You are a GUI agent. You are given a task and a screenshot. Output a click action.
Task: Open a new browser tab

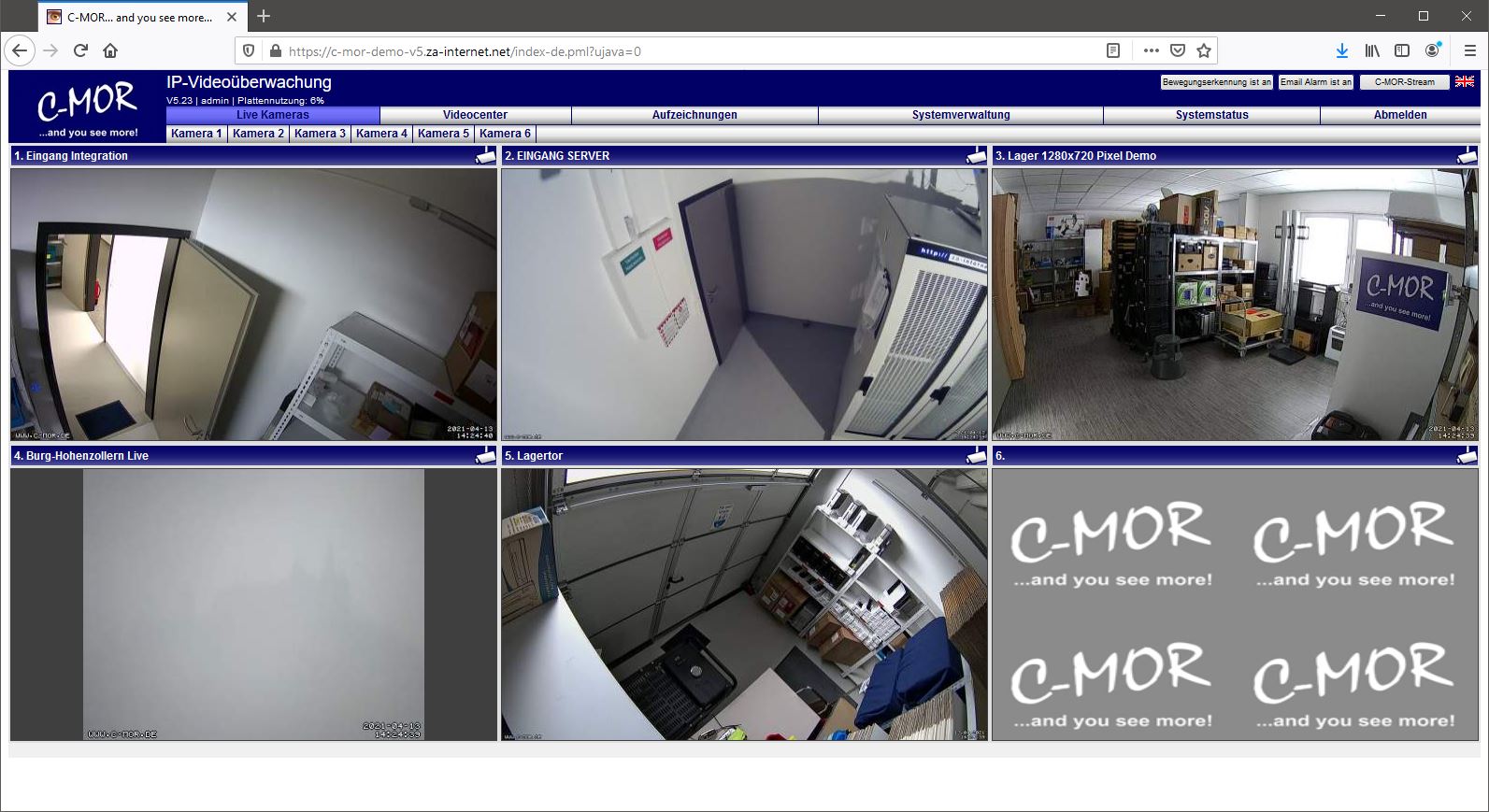(x=264, y=16)
